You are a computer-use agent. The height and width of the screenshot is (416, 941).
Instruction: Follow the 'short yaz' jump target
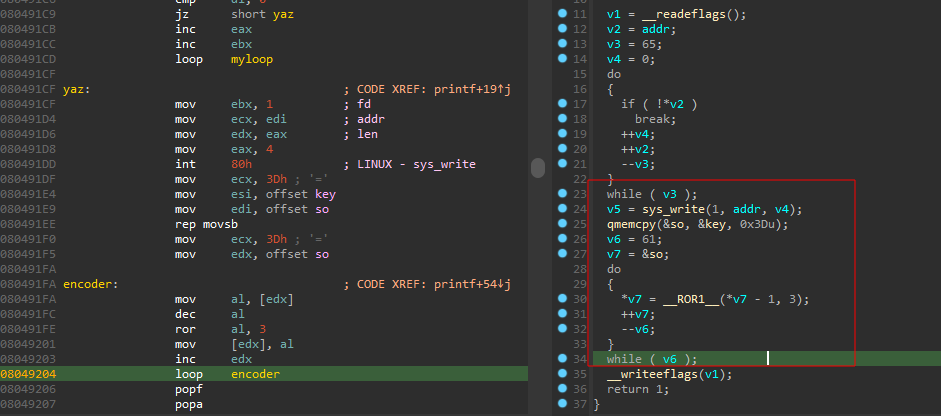pos(262,14)
